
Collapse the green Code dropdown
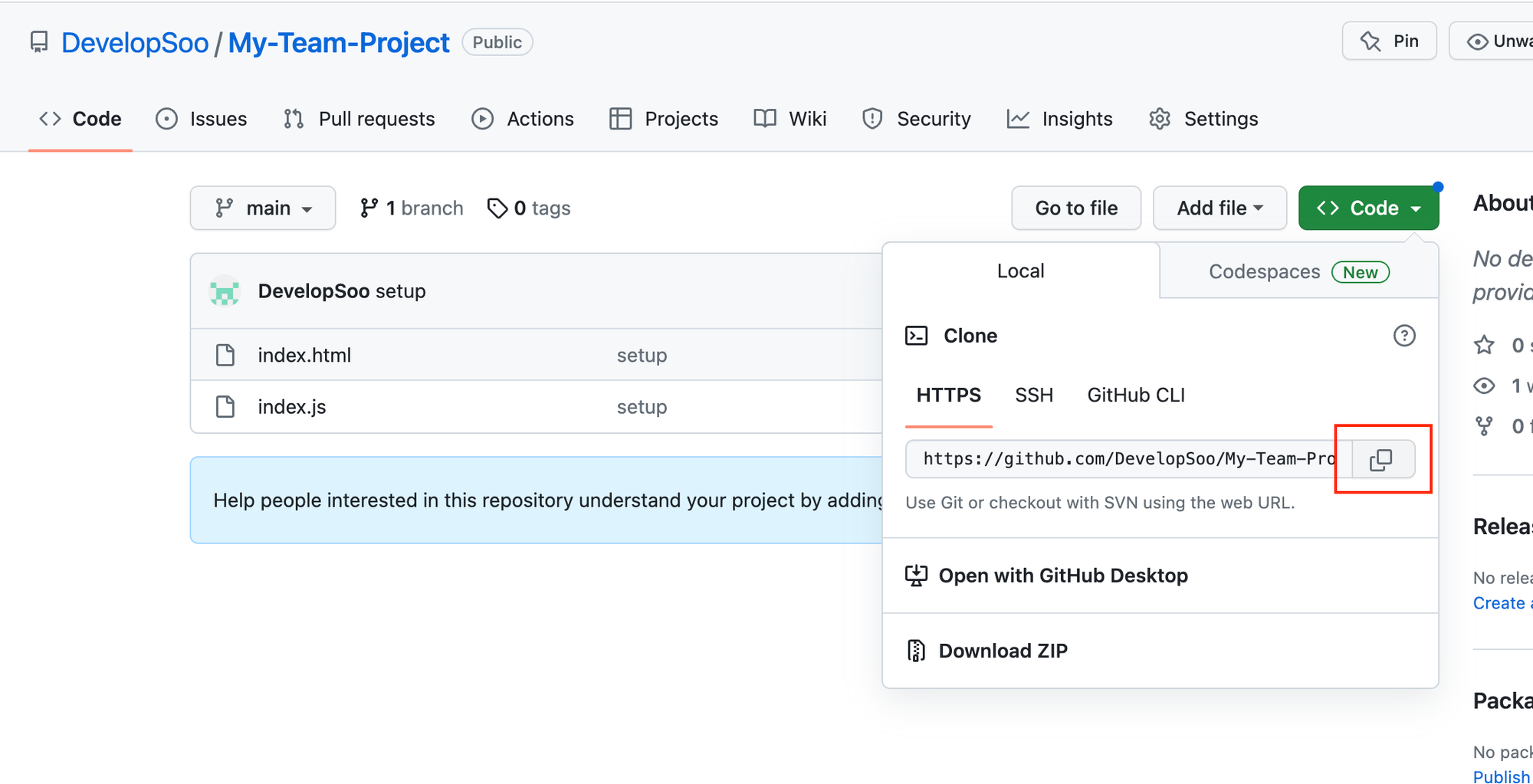[1368, 208]
